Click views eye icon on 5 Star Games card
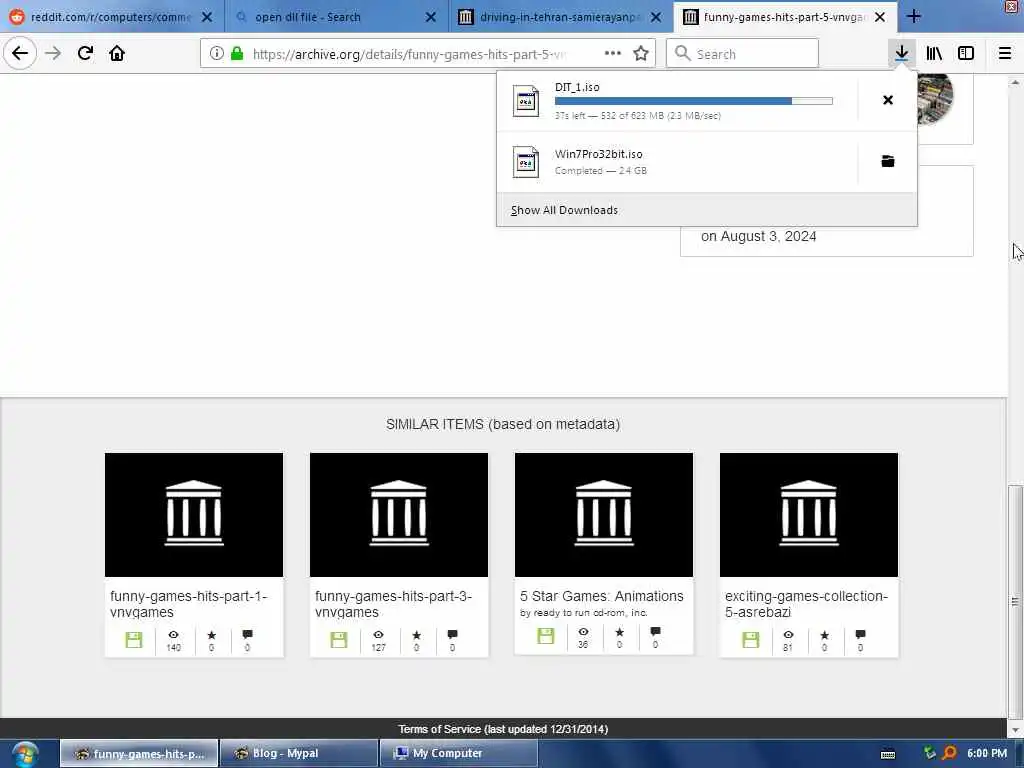This screenshot has width=1024, height=768. click(583, 632)
